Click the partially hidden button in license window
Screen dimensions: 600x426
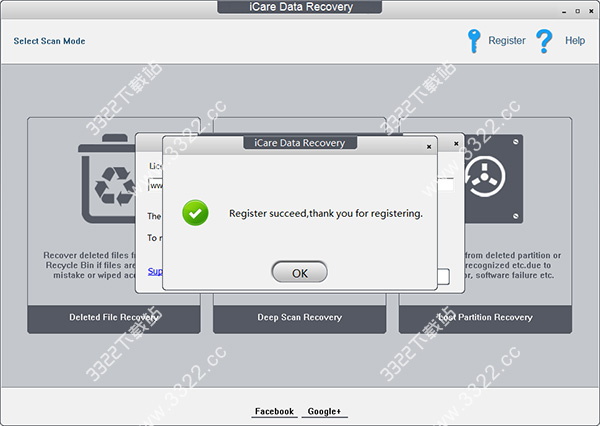click(x=443, y=276)
